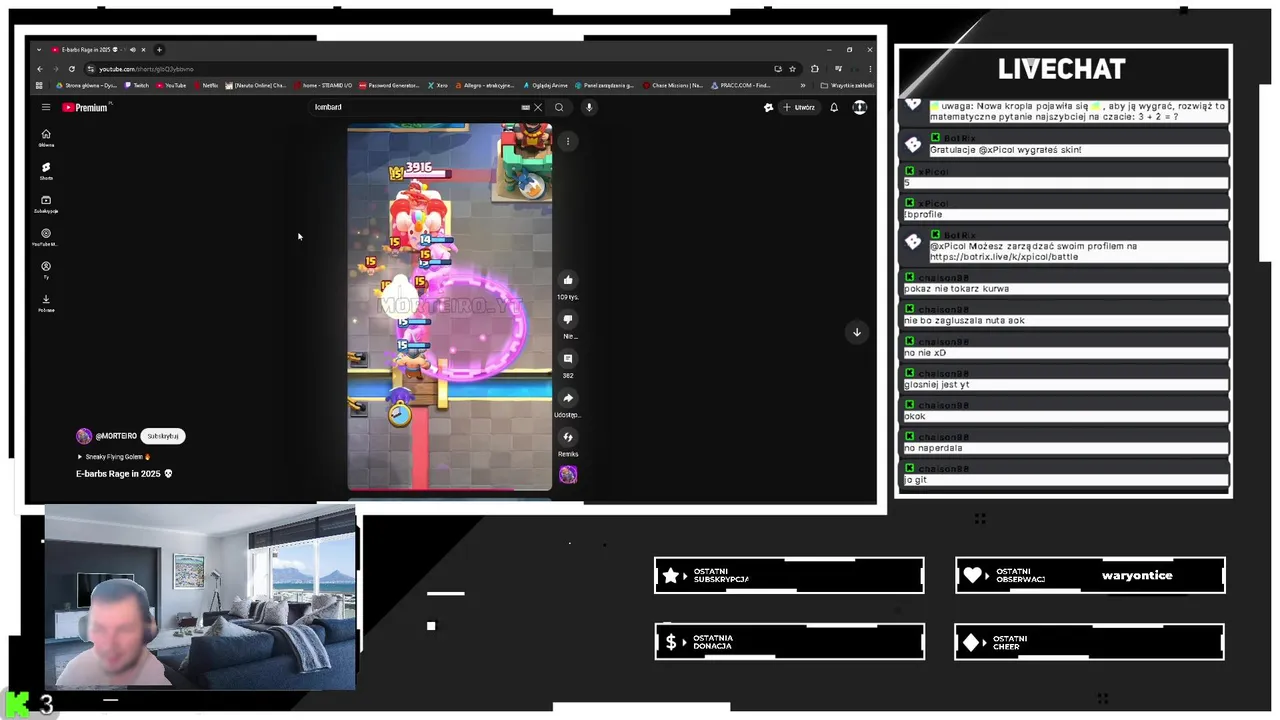Go to next Short with down arrow
Image resolution: width=1280 pixels, height=720 pixels.
pyautogui.click(x=857, y=332)
